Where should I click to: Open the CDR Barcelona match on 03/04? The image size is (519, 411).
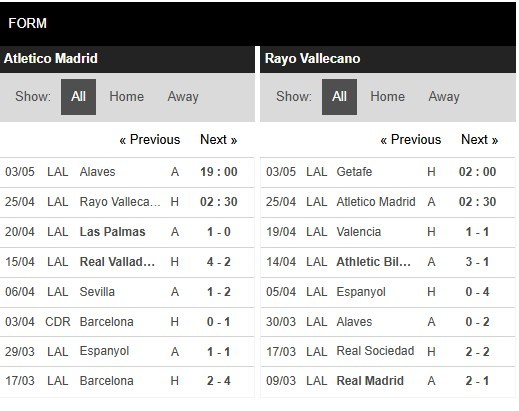point(127,322)
